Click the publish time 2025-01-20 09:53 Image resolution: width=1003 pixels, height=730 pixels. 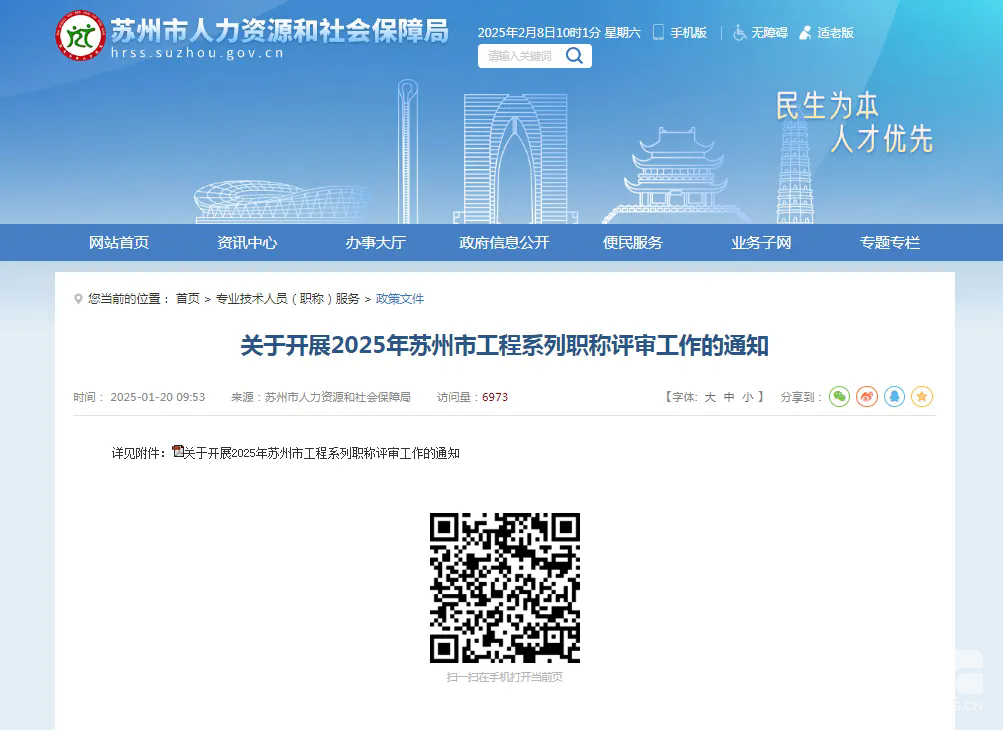click(157, 397)
